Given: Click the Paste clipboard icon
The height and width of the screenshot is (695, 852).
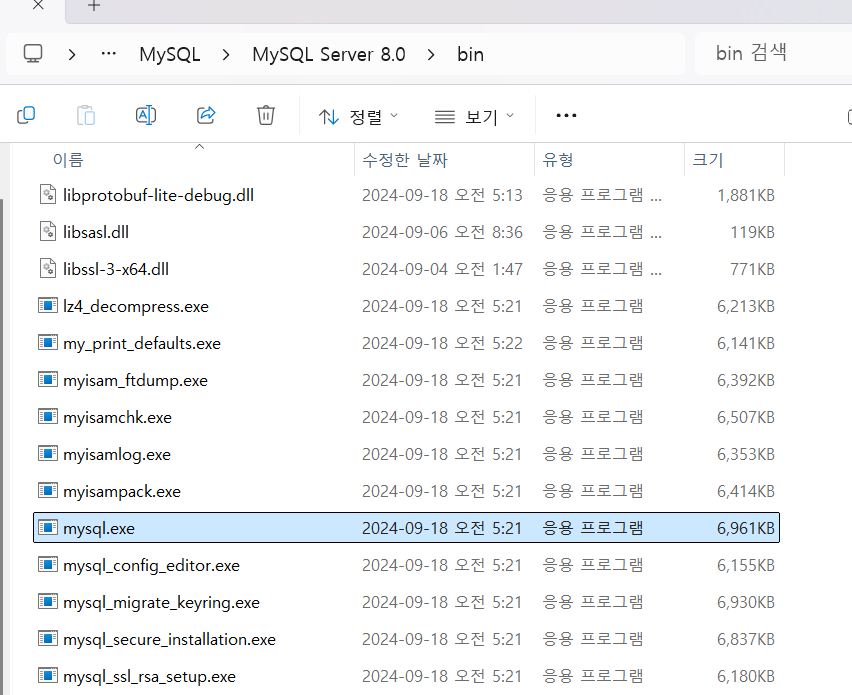Looking at the screenshot, I should coord(86,115).
